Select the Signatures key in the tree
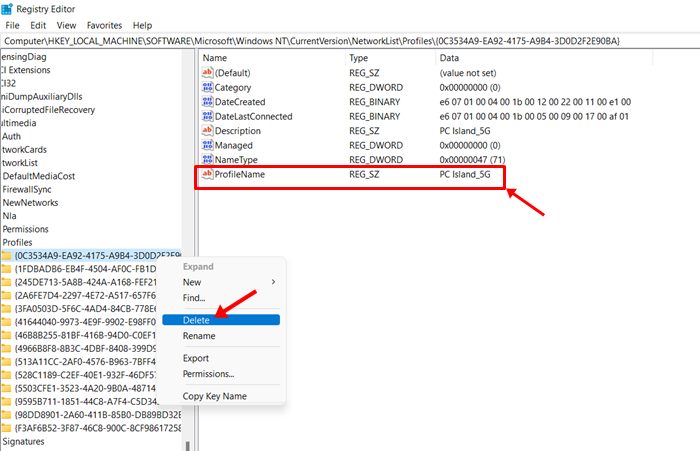700x451 pixels. click(x=23, y=441)
